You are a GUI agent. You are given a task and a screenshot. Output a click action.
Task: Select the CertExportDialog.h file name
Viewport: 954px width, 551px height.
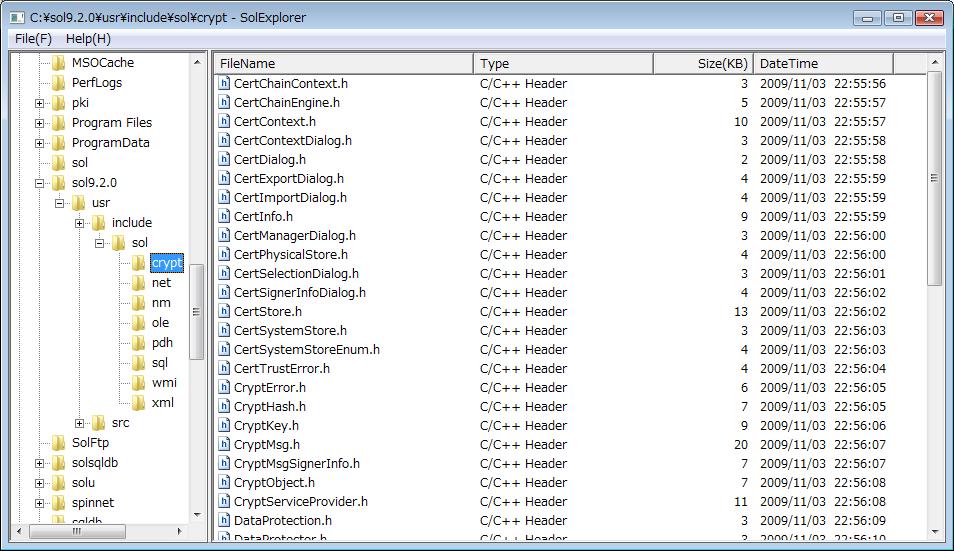288,179
